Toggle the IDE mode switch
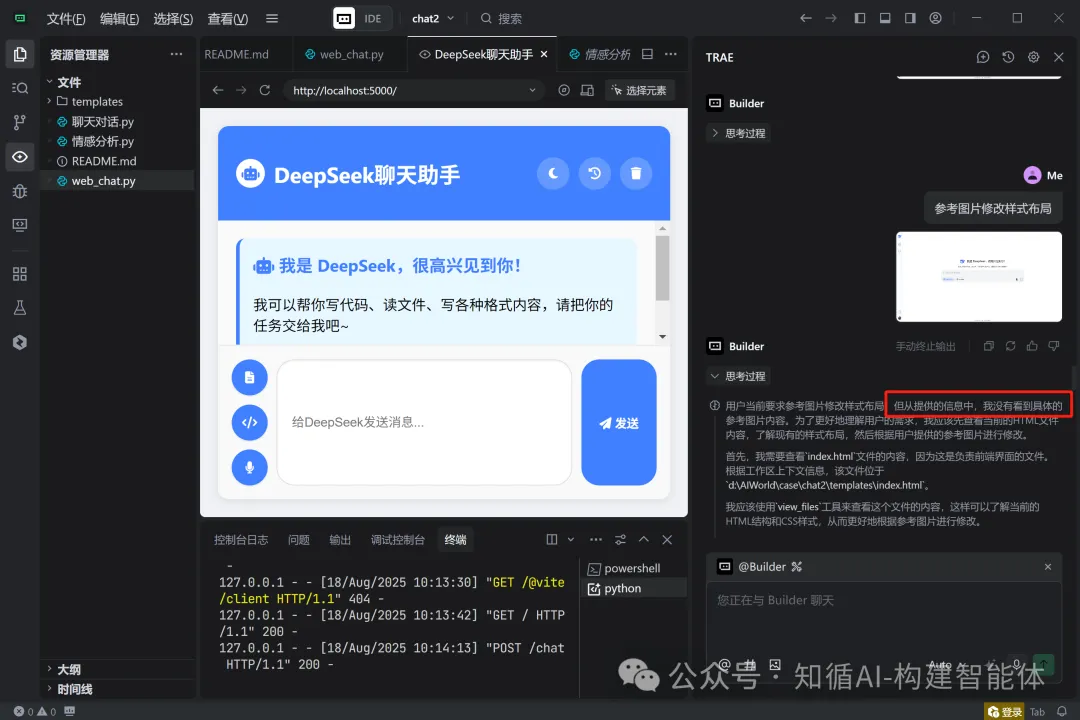 (362, 19)
